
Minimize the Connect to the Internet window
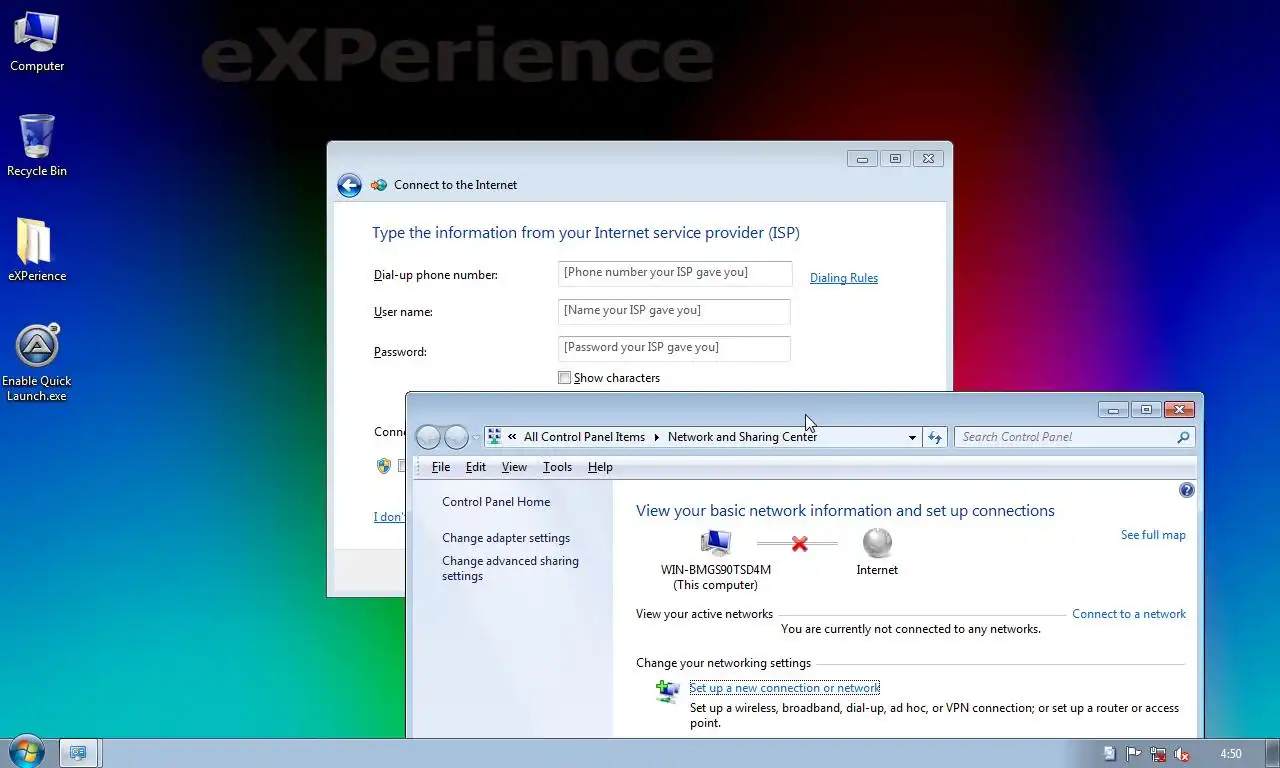(x=862, y=158)
